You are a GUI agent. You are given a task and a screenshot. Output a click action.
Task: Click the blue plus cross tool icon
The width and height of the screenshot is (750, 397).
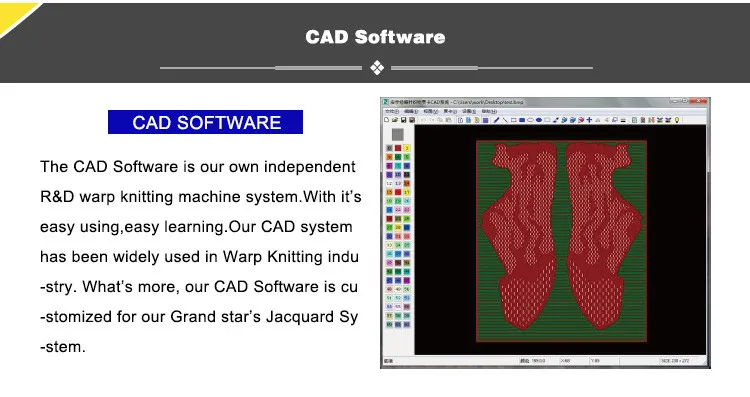tap(589, 120)
